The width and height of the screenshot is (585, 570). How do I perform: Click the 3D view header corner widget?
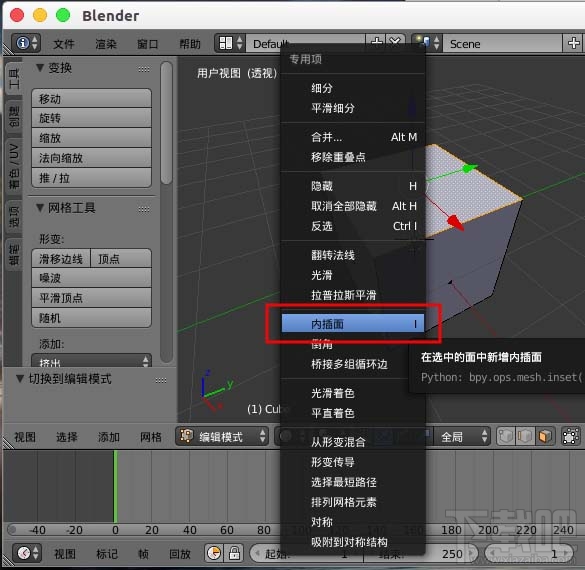click(7, 443)
